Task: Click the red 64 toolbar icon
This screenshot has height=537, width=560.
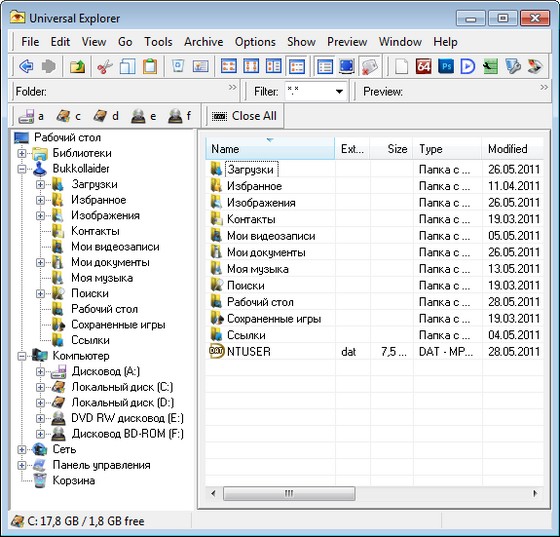Action: [x=424, y=66]
